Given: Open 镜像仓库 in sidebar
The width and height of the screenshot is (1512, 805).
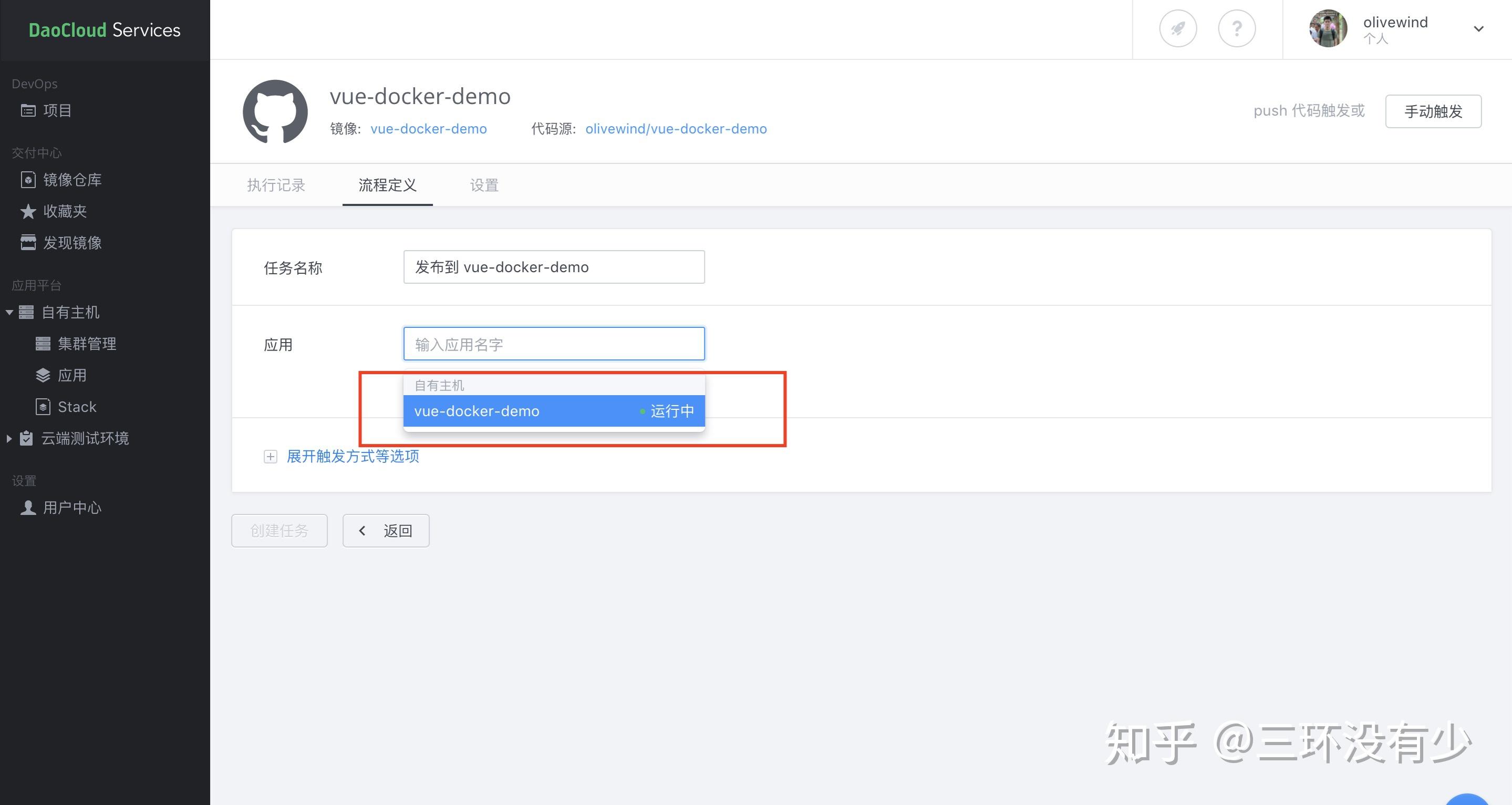Looking at the screenshot, I should [71, 180].
